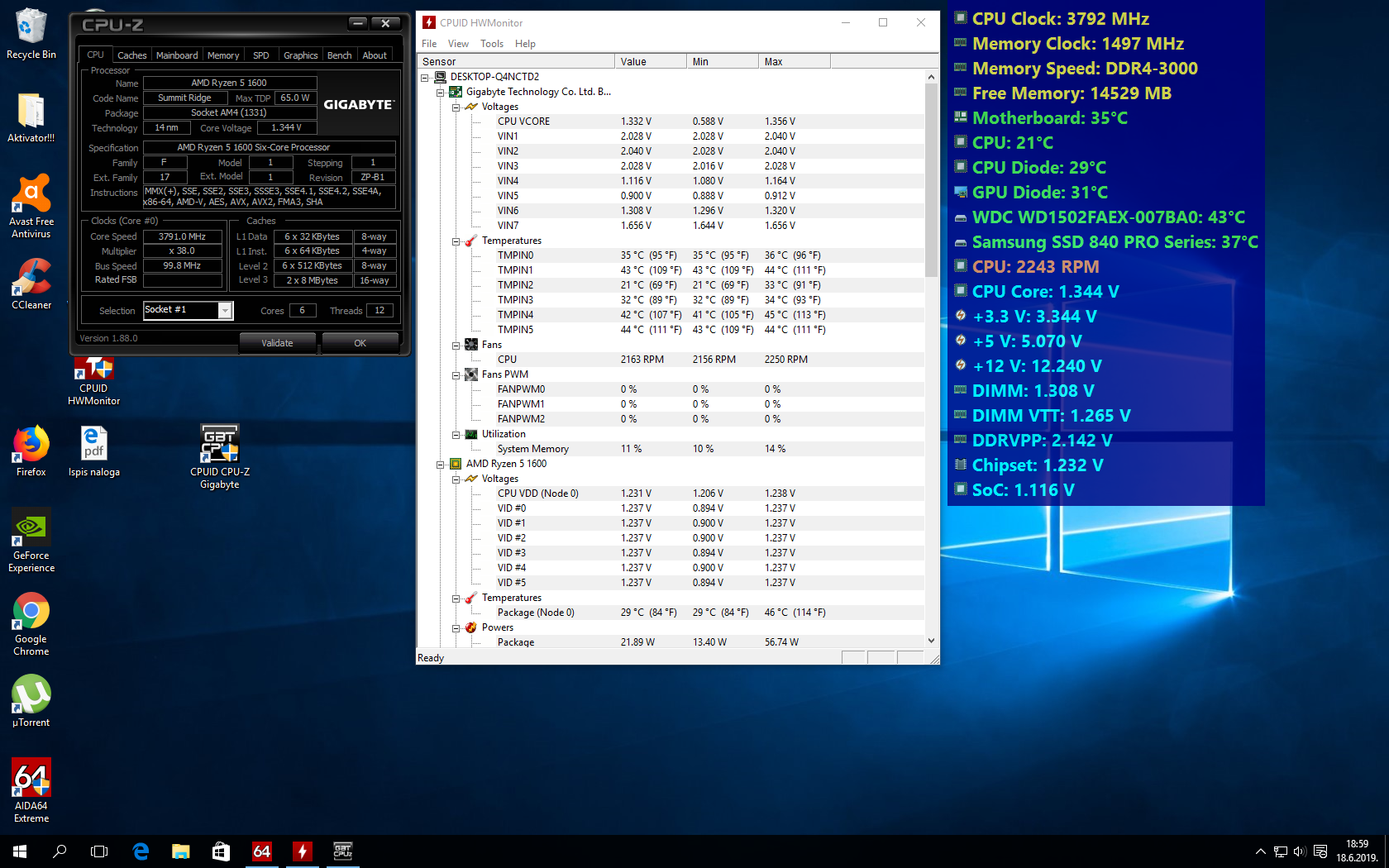Collapse the Voltages node under Gigabyte

[456, 107]
